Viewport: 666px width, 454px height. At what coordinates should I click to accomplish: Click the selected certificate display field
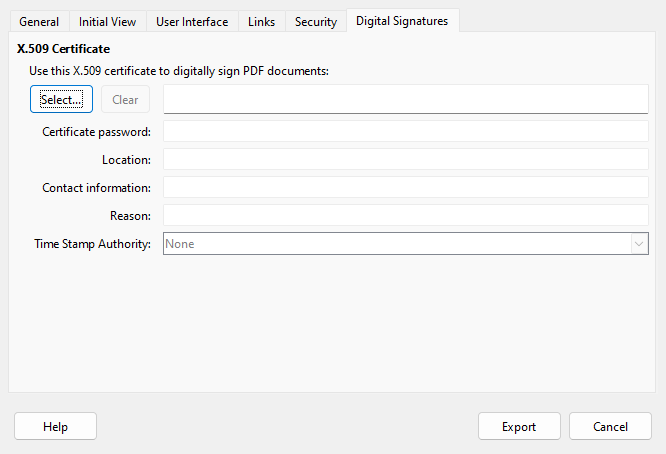point(406,99)
